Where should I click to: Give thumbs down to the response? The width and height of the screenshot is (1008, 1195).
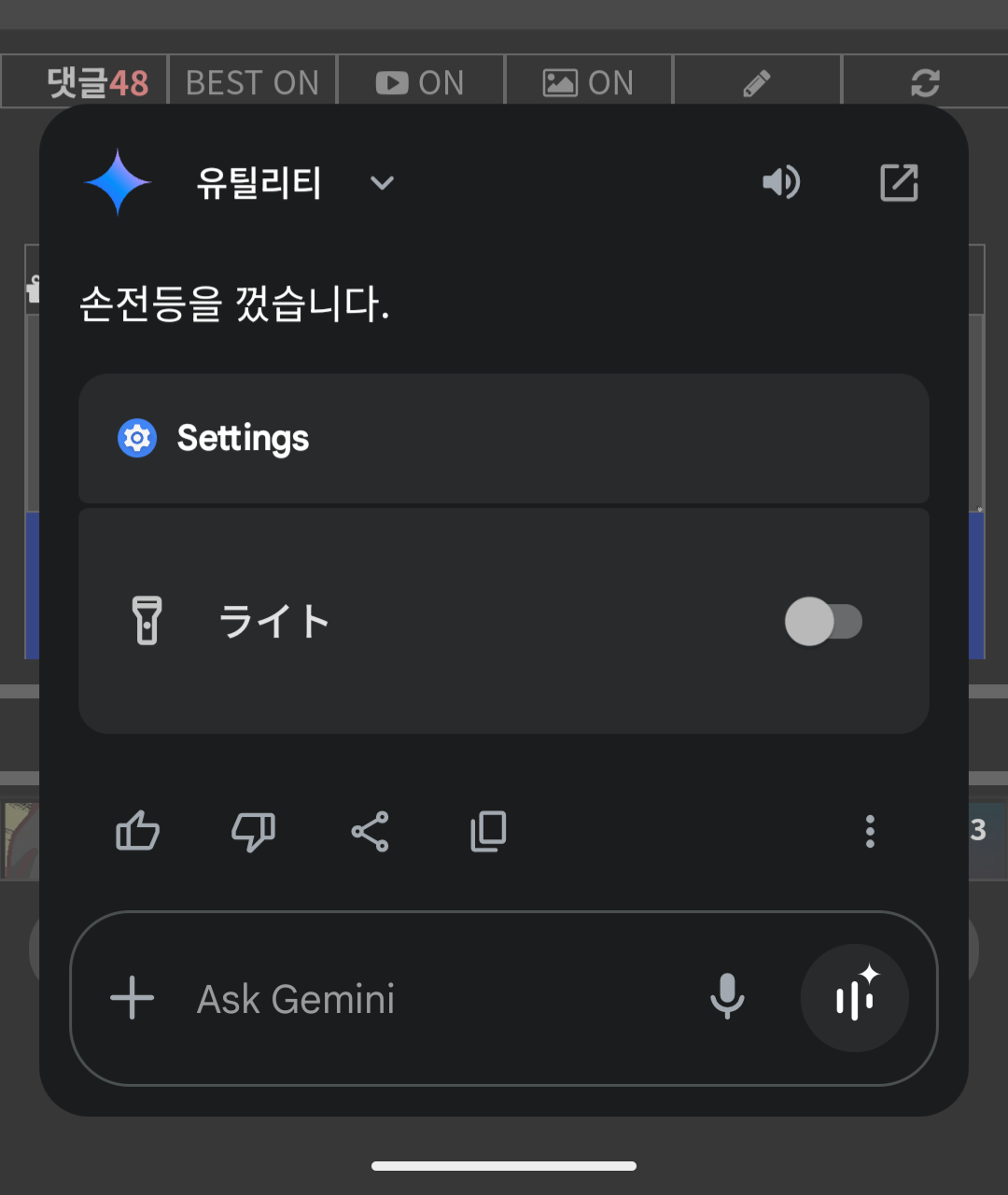coord(253,831)
